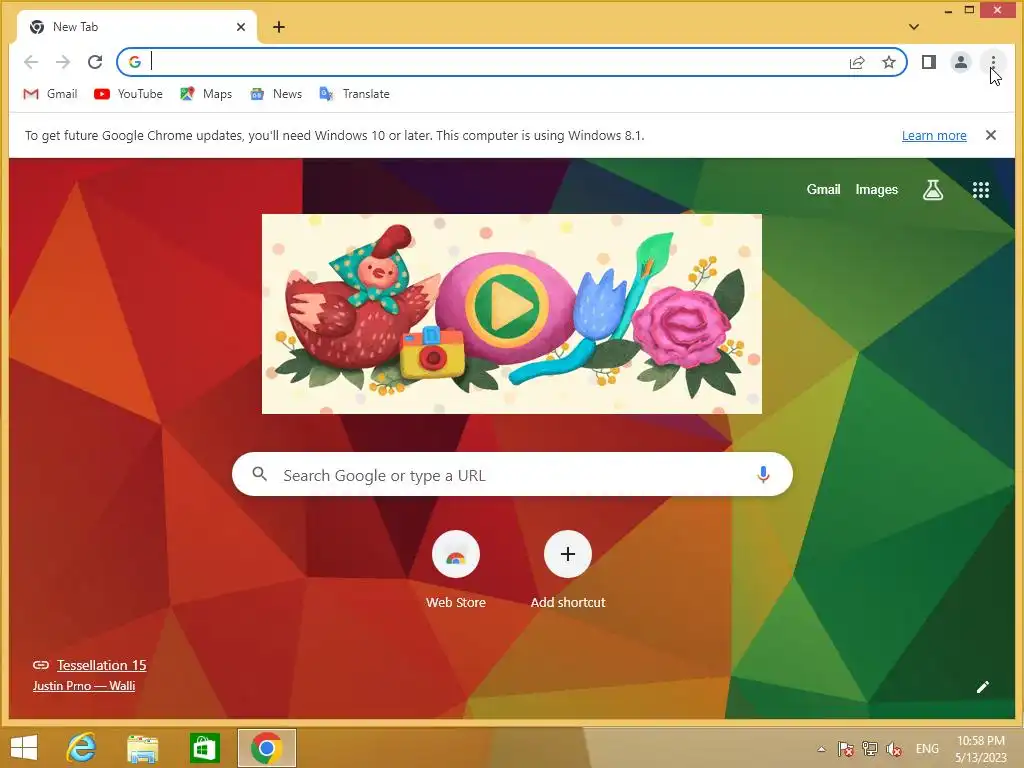Customize this page with pencil icon
Image resolution: width=1024 pixels, height=768 pixels.
click(983, 686)
